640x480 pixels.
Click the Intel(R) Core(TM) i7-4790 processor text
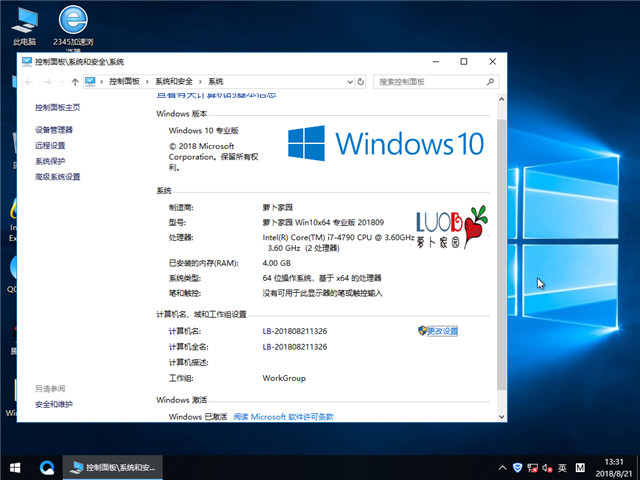pos(338,242)
